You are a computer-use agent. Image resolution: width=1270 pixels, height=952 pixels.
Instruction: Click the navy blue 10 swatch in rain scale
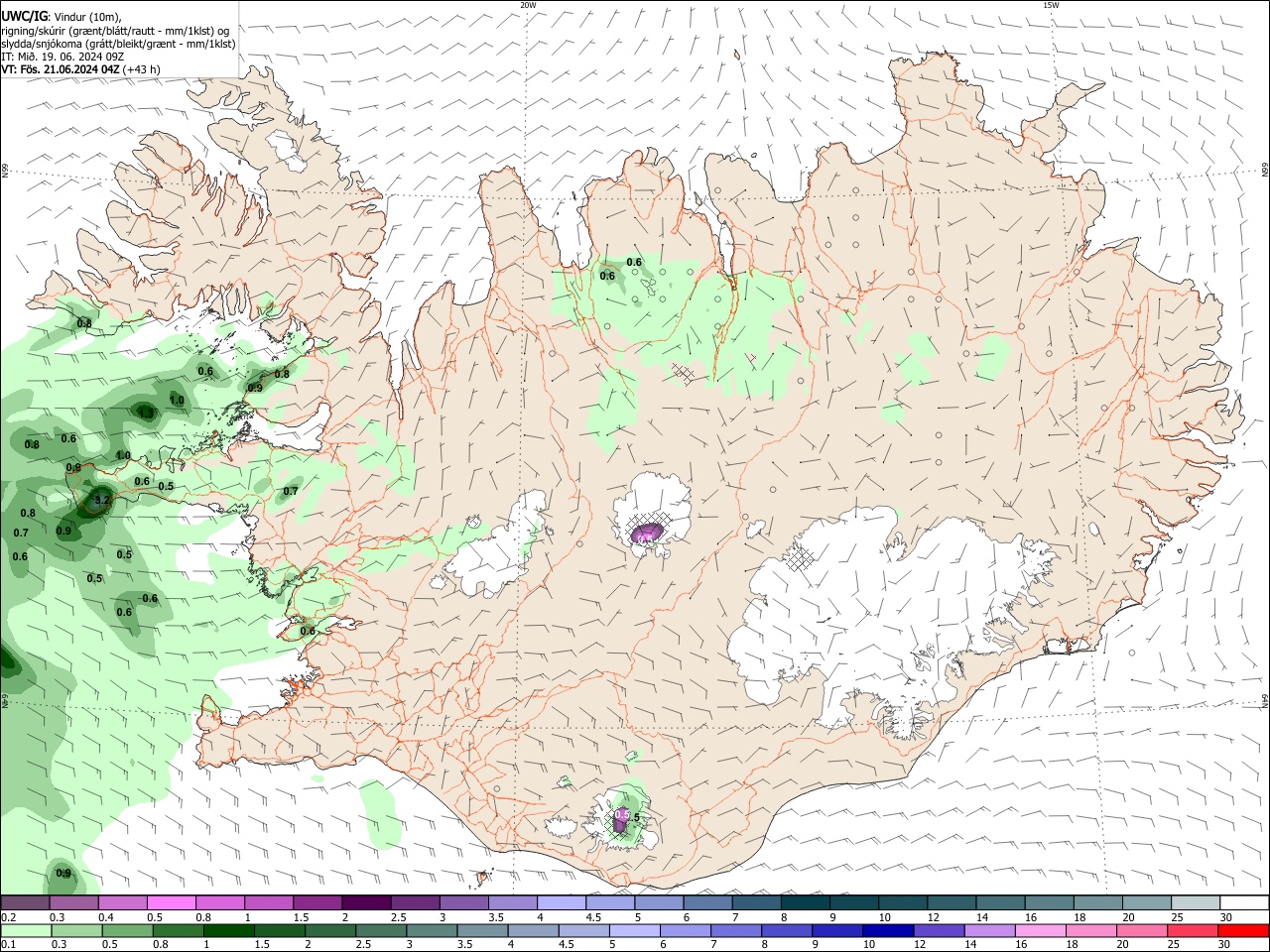coord(887,930)
